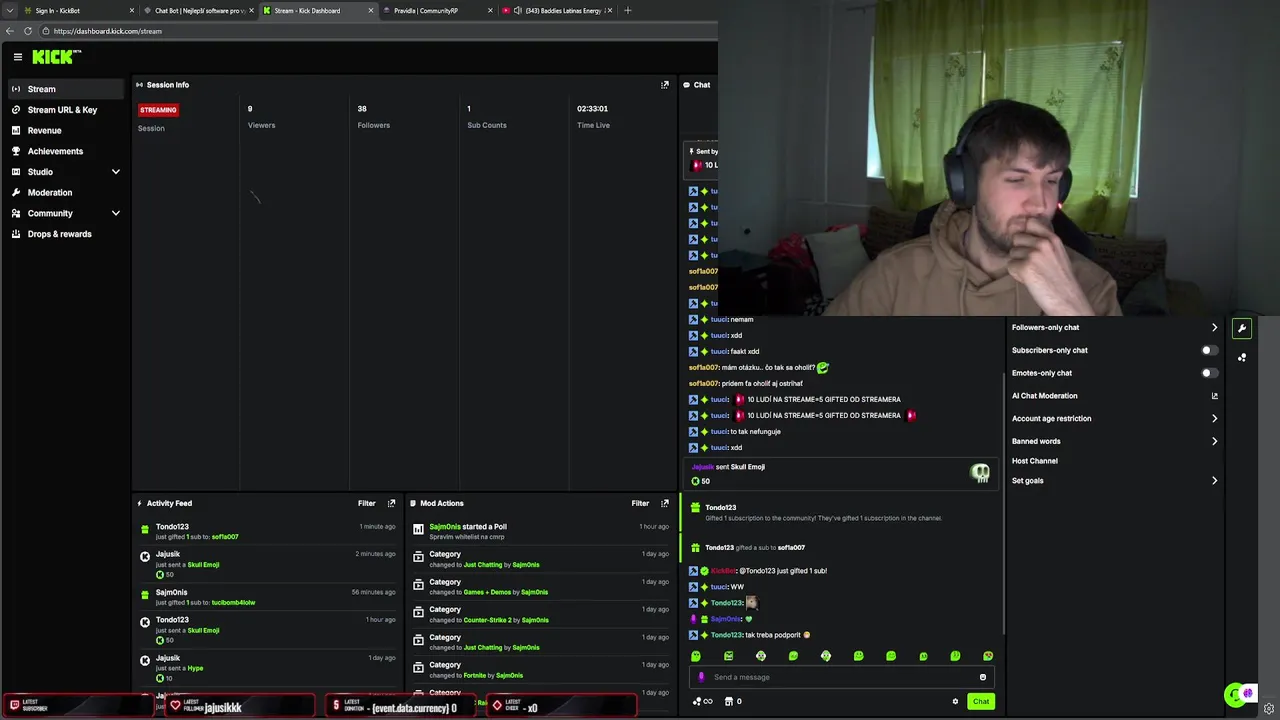Click the Viewers count 9
The image size is (1280, 720).
tap(250, 109)
